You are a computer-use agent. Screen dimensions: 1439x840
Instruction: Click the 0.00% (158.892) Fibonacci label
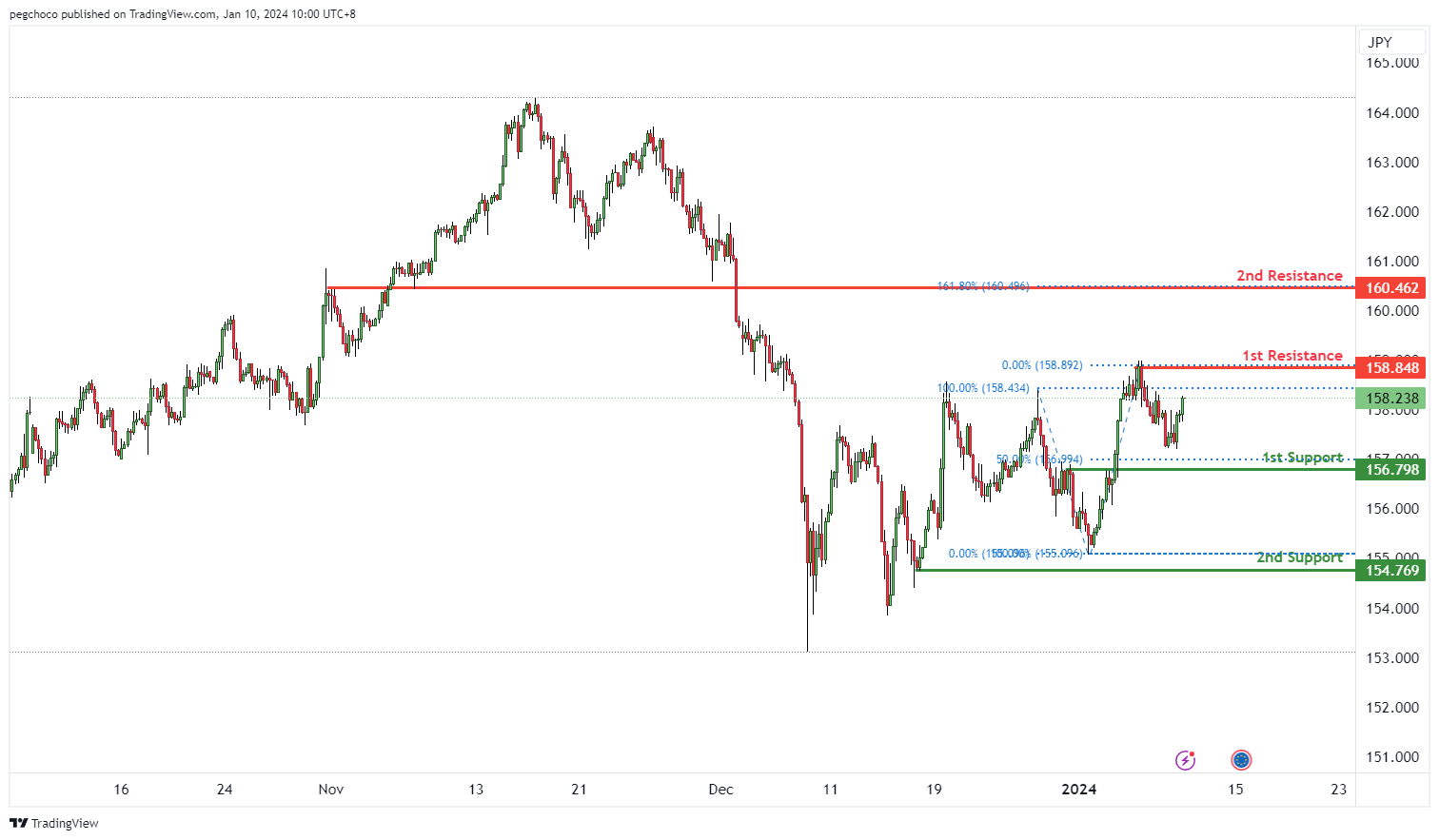1042,365
